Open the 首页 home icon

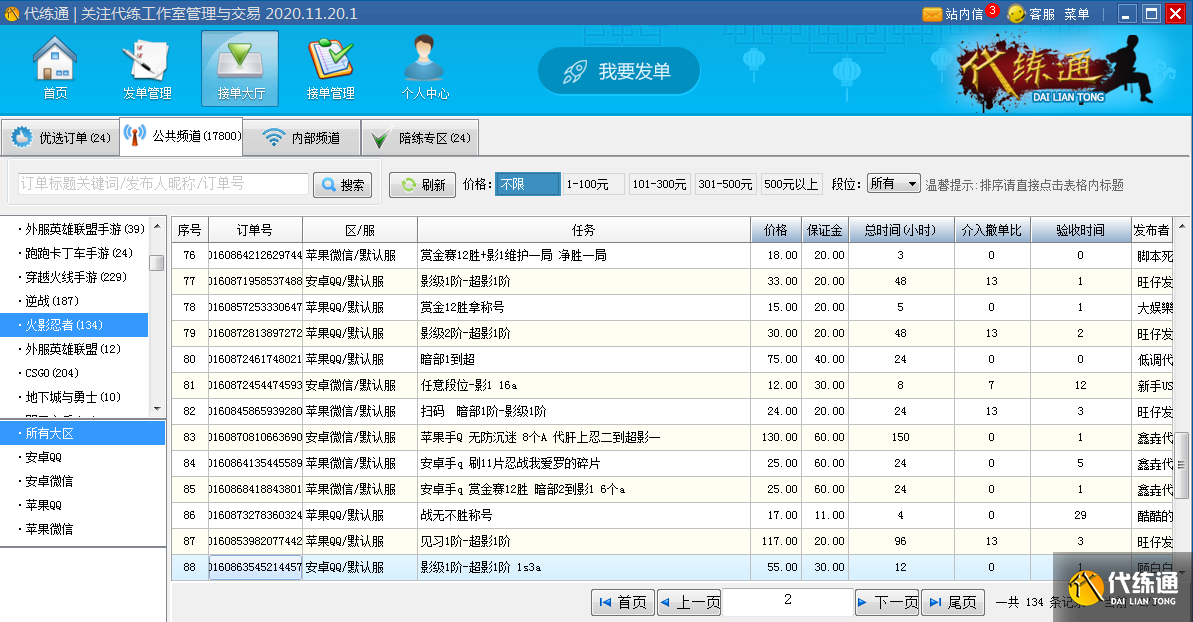55,60
